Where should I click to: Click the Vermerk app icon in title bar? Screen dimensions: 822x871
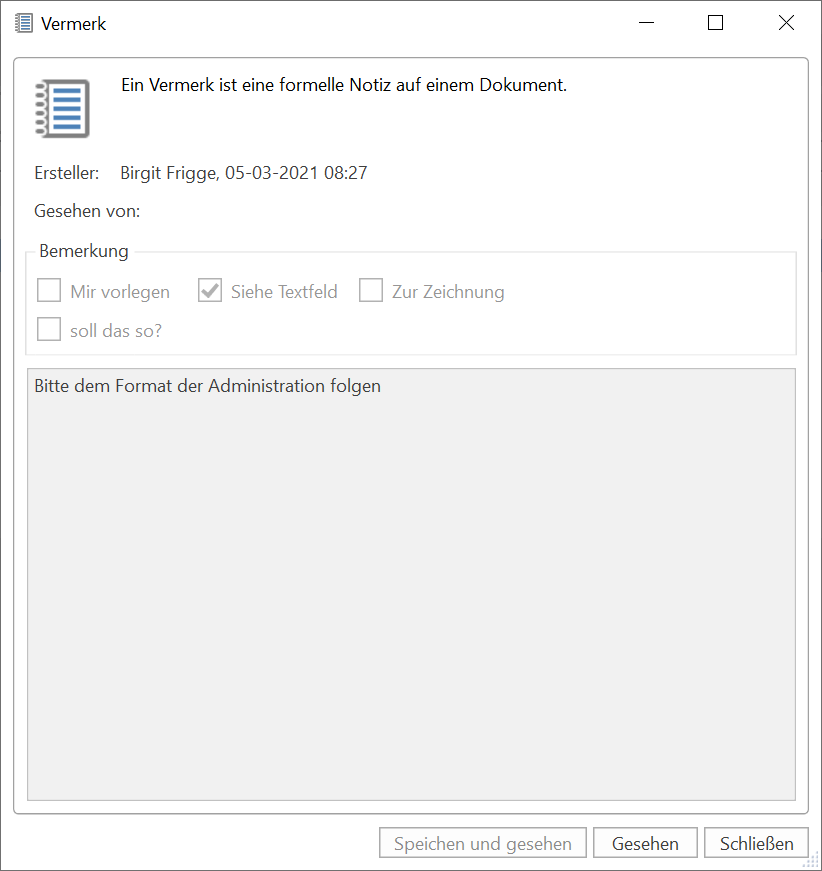23,23
